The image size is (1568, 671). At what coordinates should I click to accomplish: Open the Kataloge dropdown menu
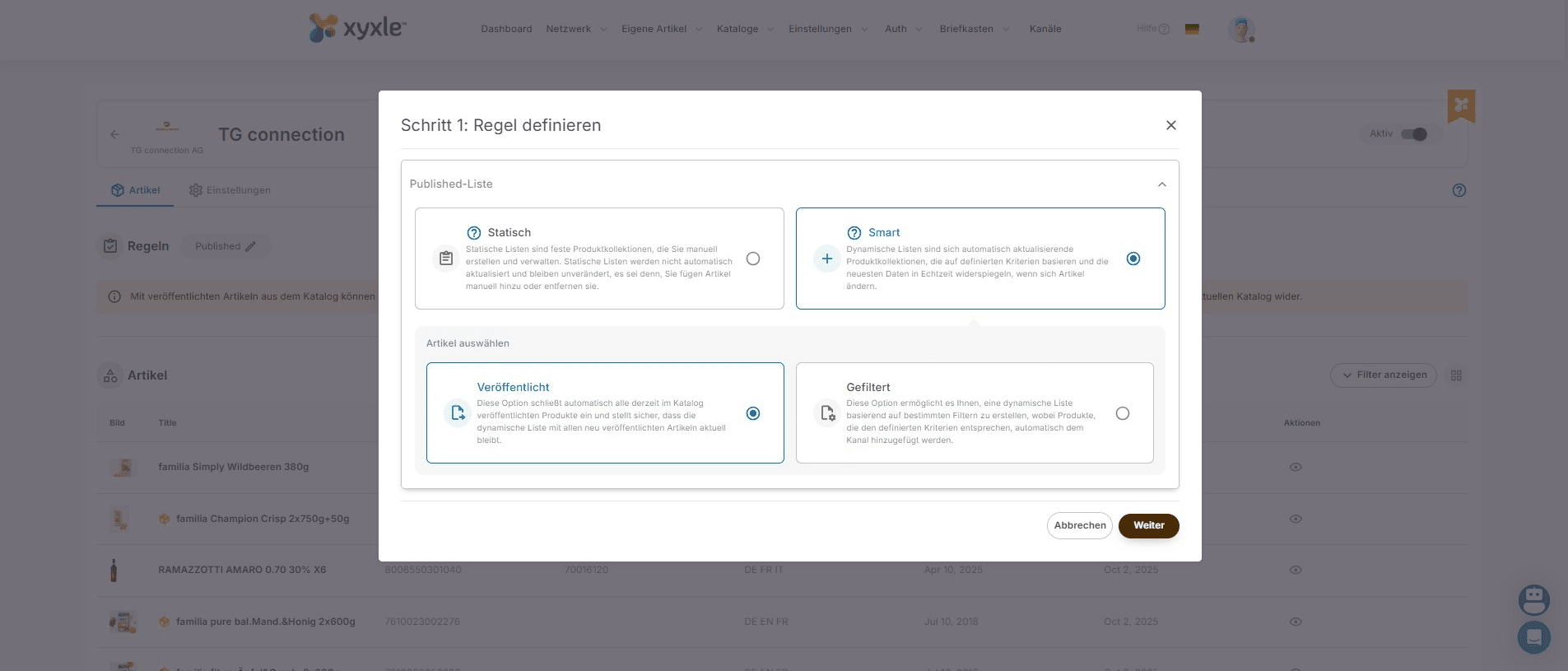745,29
